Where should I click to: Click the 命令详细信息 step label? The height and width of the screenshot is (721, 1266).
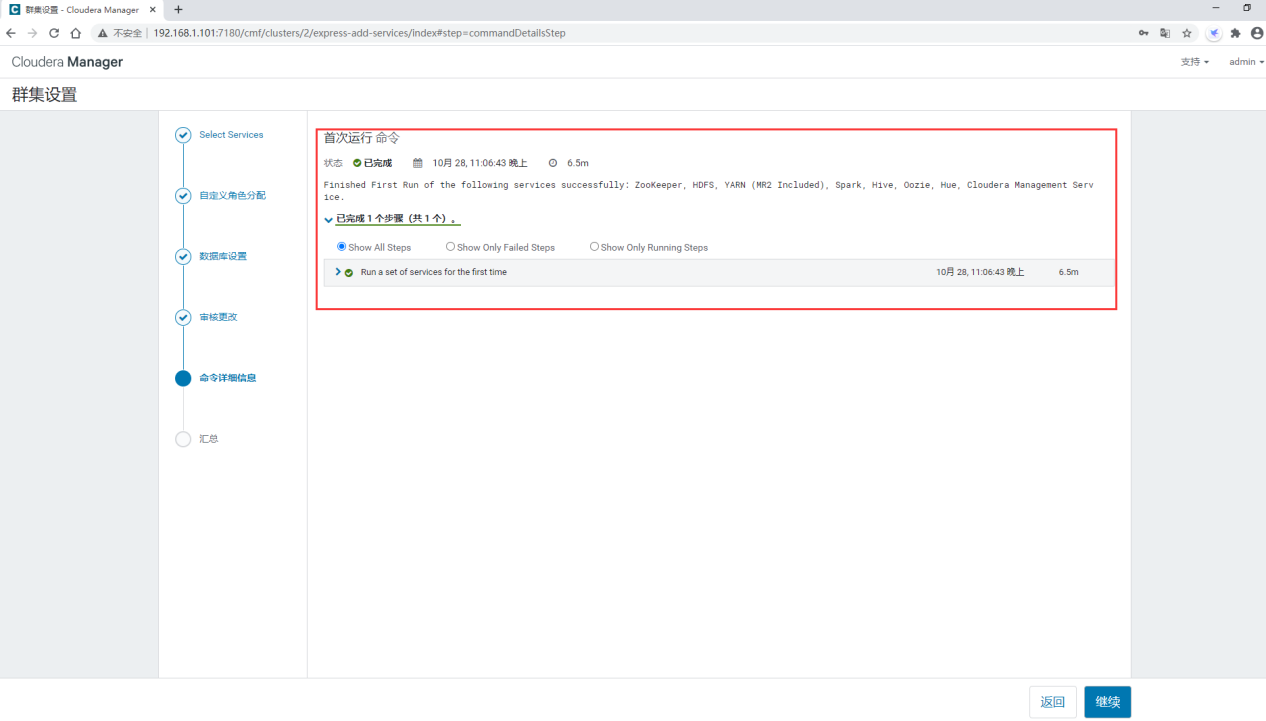point(228,378)
